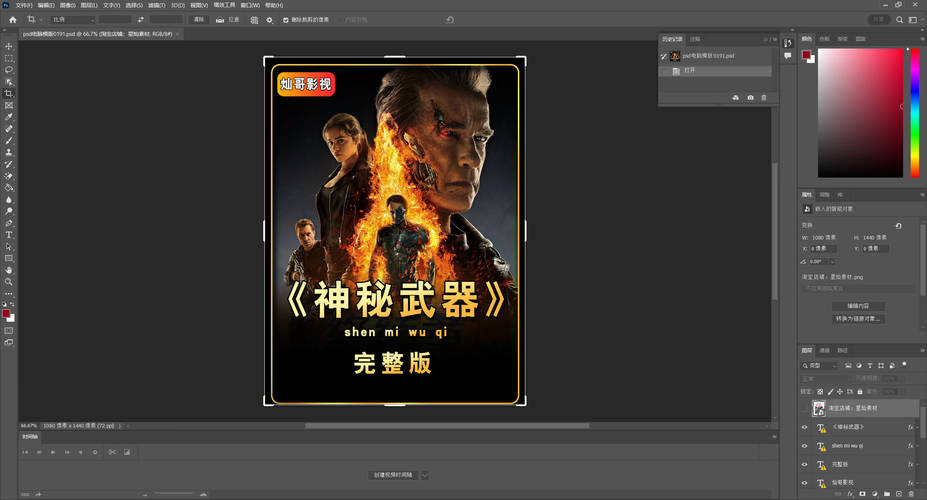
Task: Open the crop ratio preset dropdown
Action: (x=73, y=19)
